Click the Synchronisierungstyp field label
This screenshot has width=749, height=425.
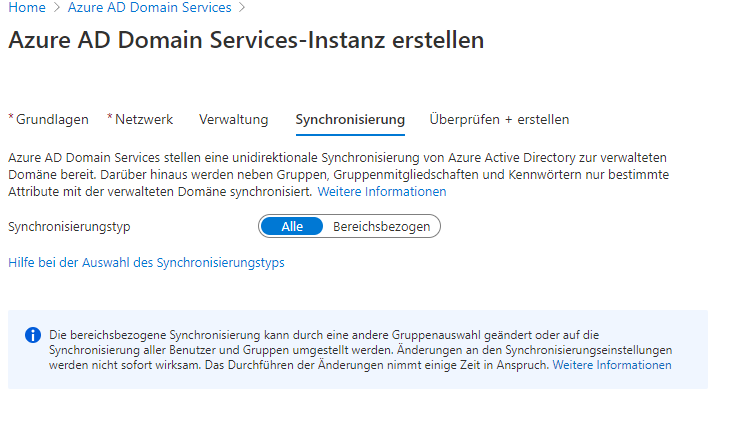pos(69,227)
